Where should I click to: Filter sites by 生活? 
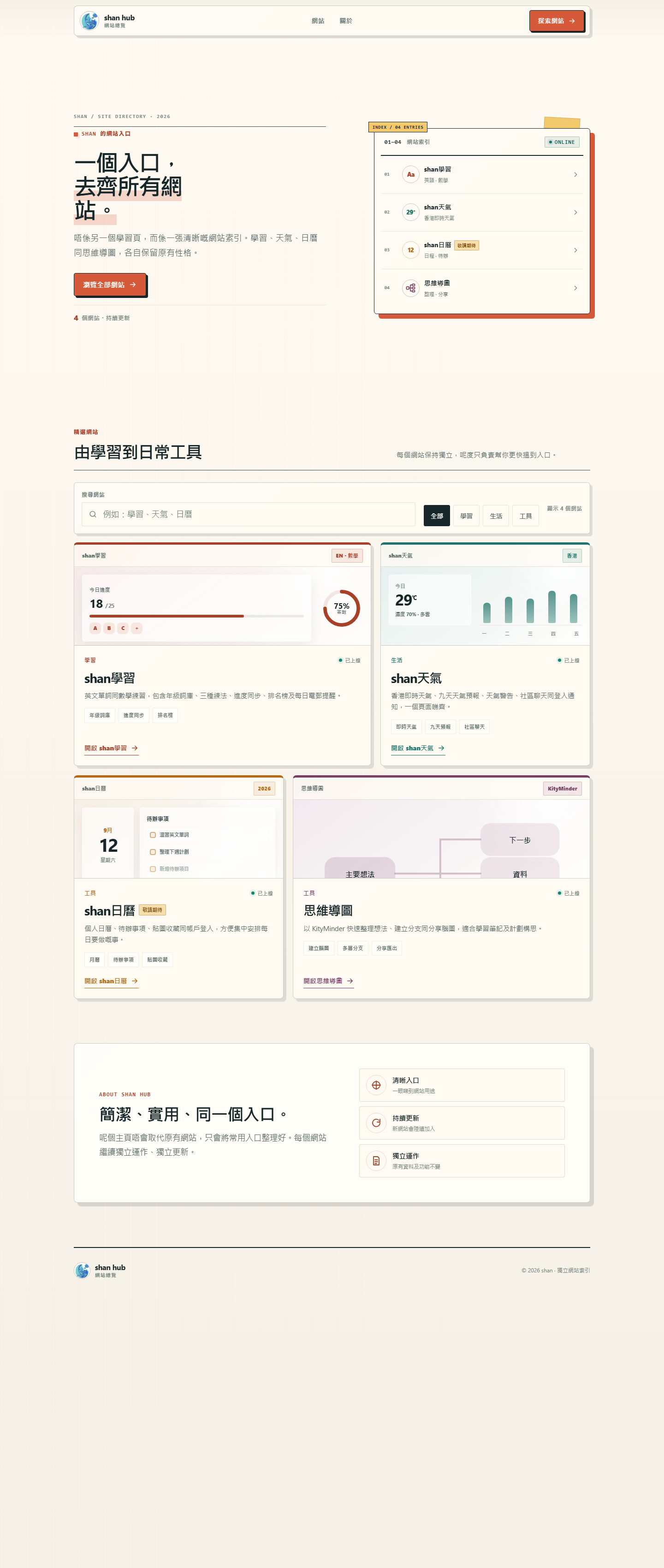[496, 516]
